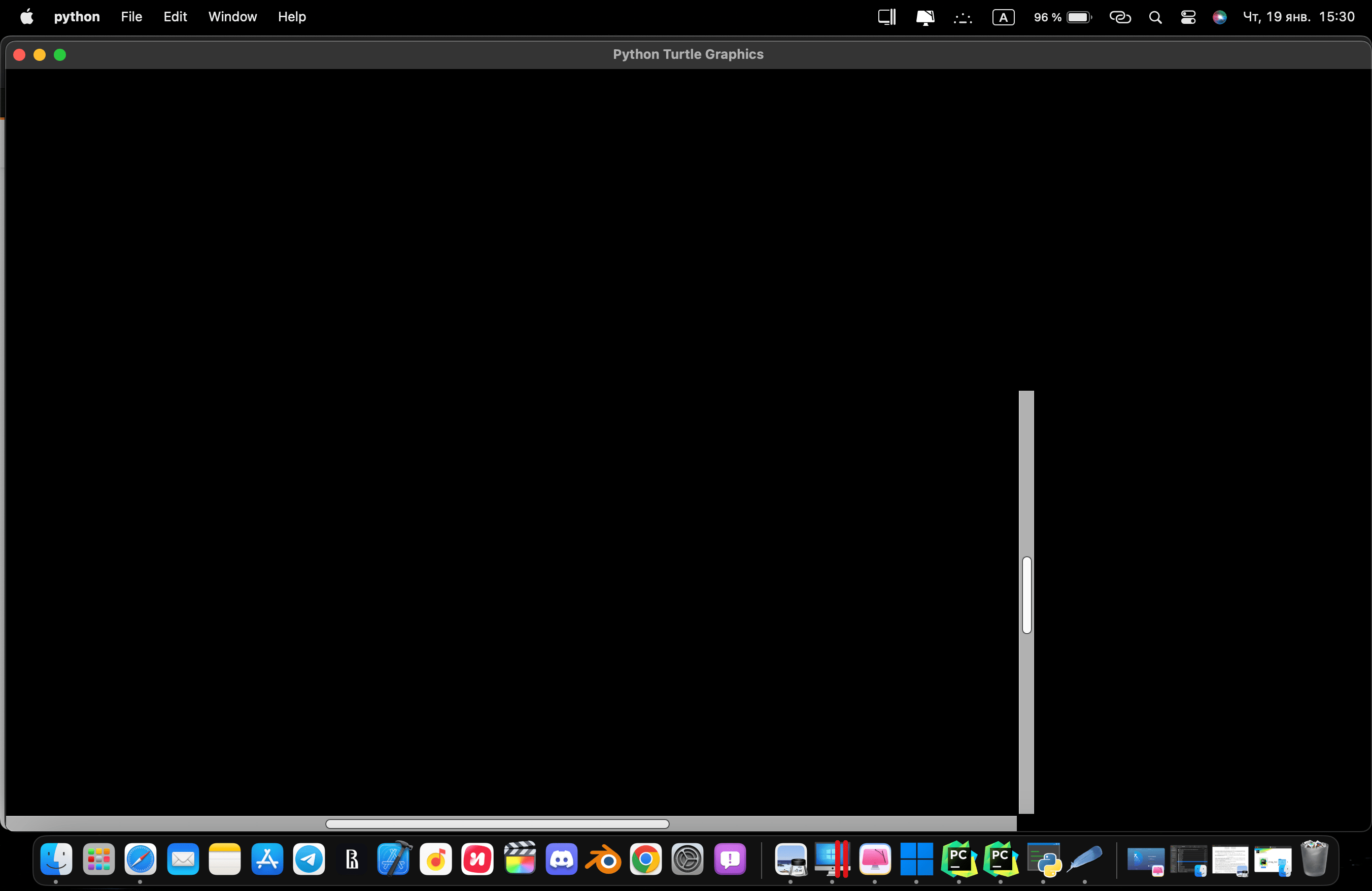
Task: Close the Python Turtle Graphics window
Action: pos(19,55)
